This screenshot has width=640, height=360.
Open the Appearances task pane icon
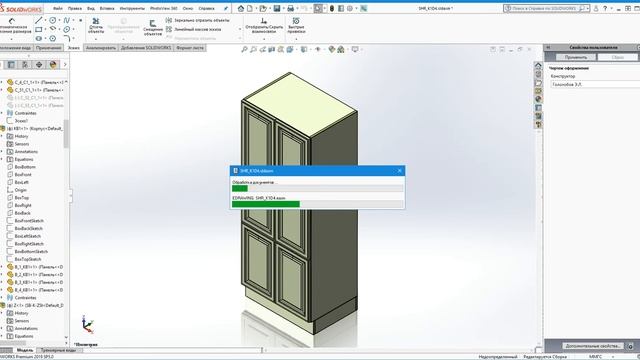pos(538,99)
